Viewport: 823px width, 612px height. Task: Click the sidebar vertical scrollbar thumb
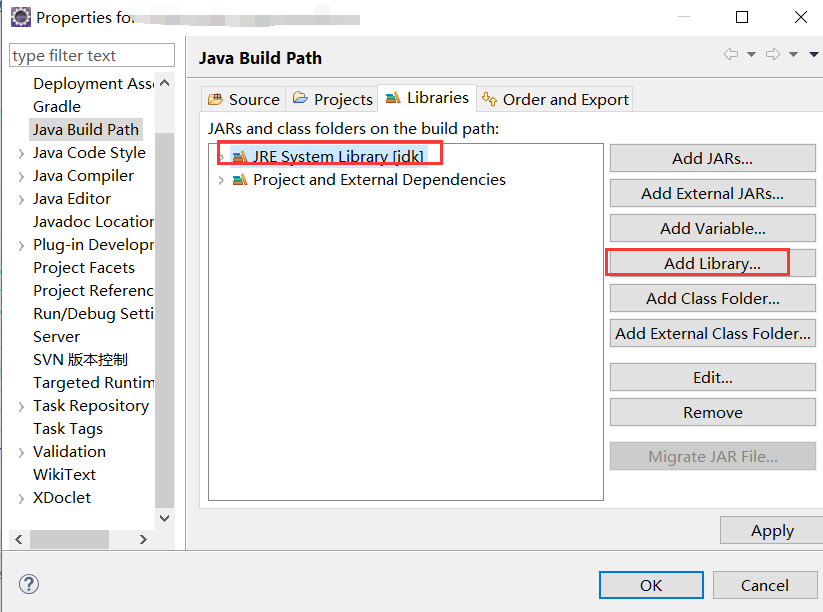click(x=164, y=320)
